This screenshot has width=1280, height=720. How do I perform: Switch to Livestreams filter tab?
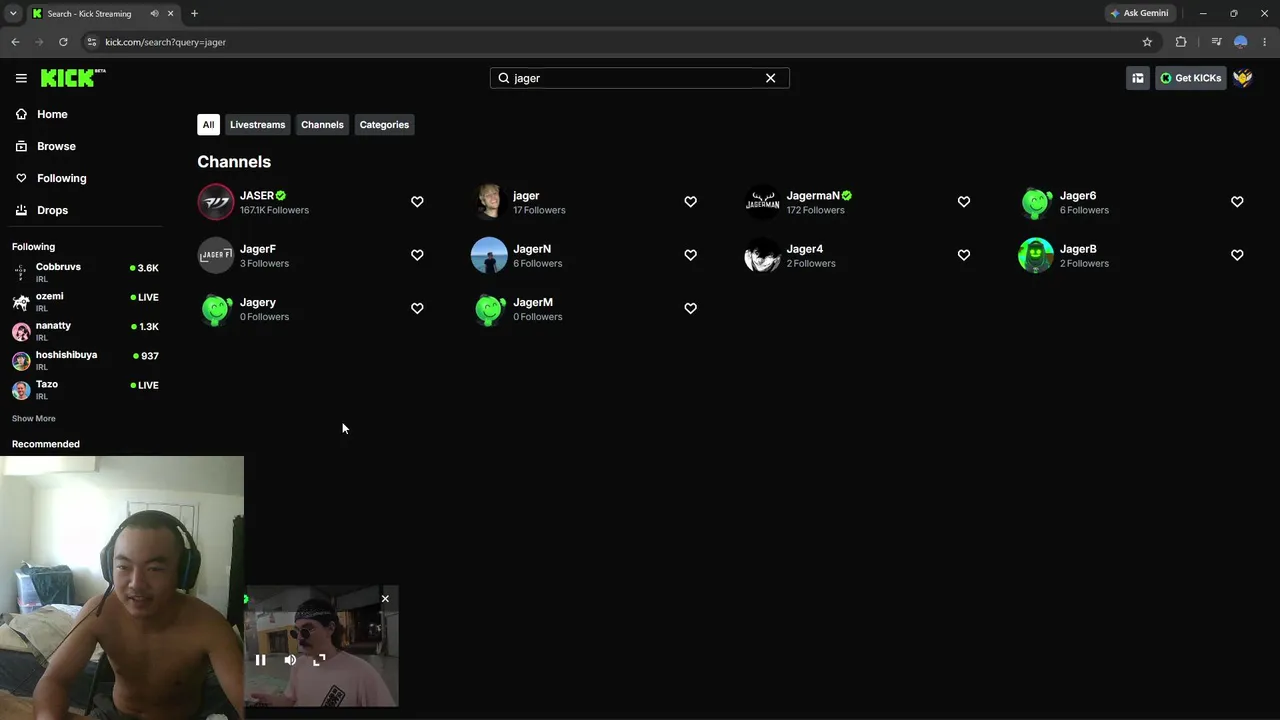pyautogui.click(x=257, y=125)
